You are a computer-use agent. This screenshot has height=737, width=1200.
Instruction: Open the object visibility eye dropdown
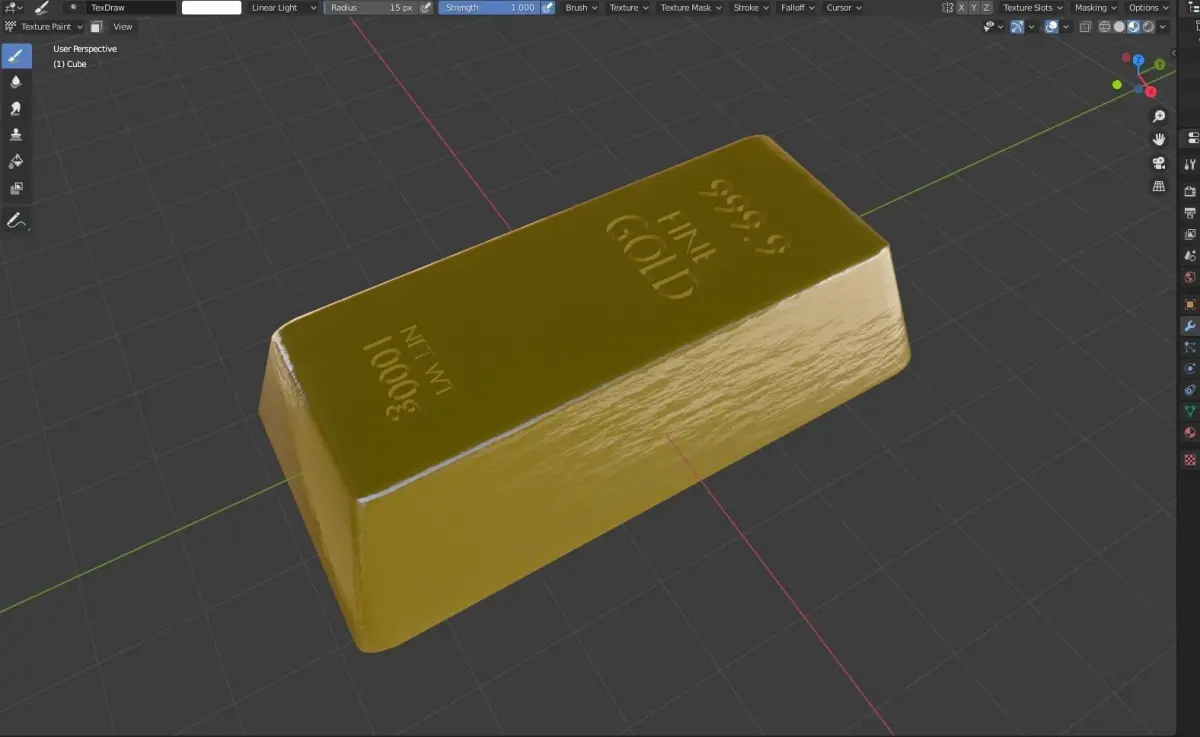point(993,27)
